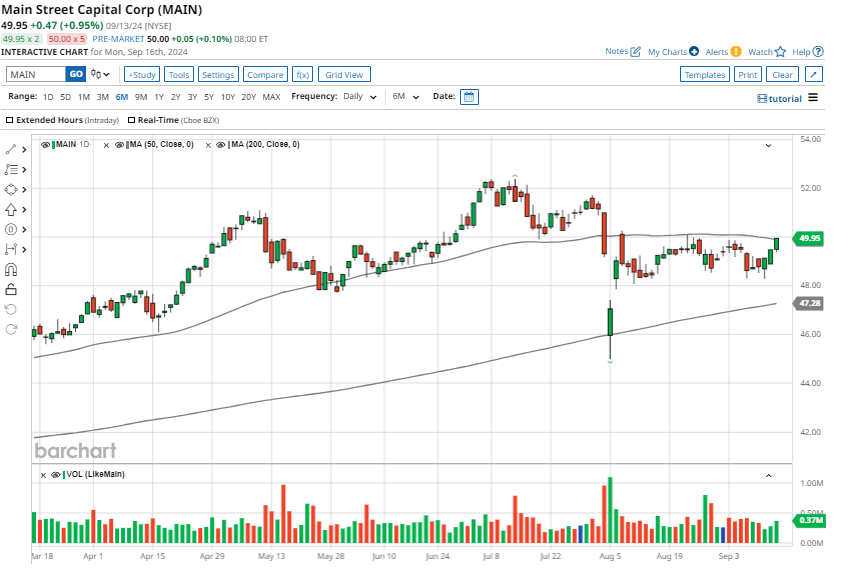Image resolution: width=850 pixels, height=577 pixels.
Task: Open the Date calendar picker
Action: [x=469, y=97]
